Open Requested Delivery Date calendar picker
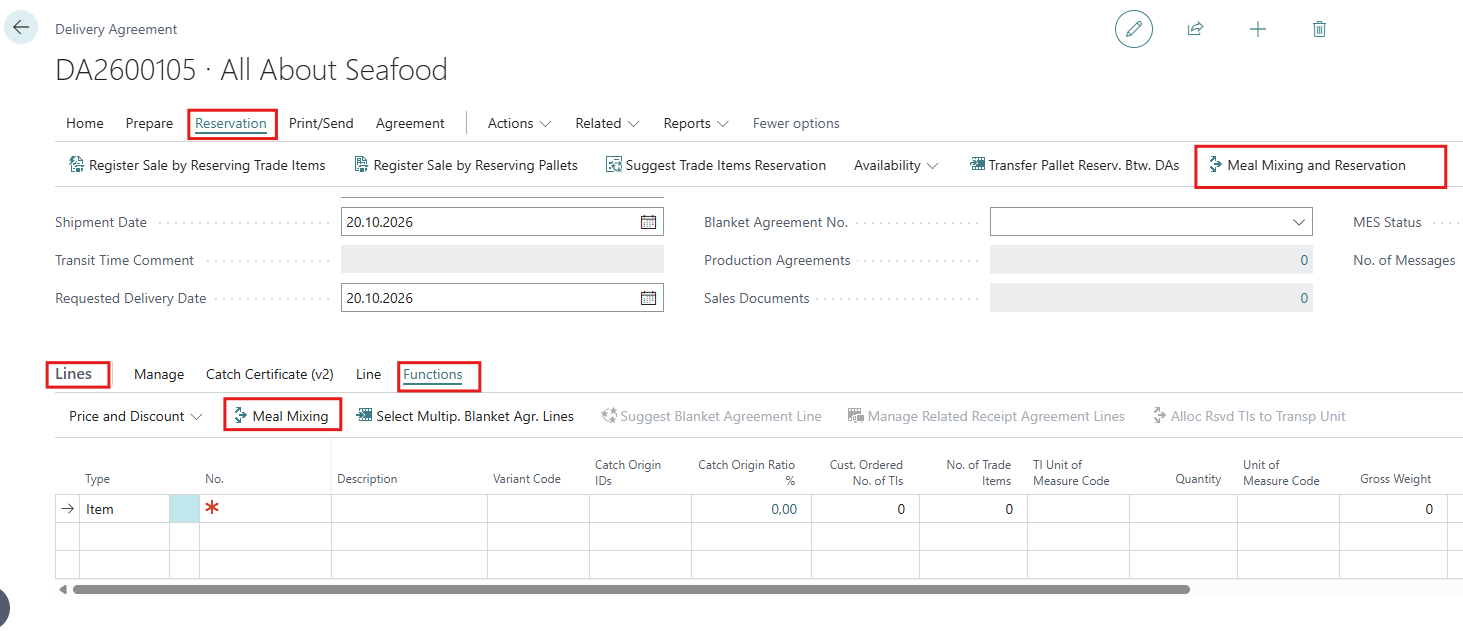This screenshot has width=1463, height=631. point(648,298)
